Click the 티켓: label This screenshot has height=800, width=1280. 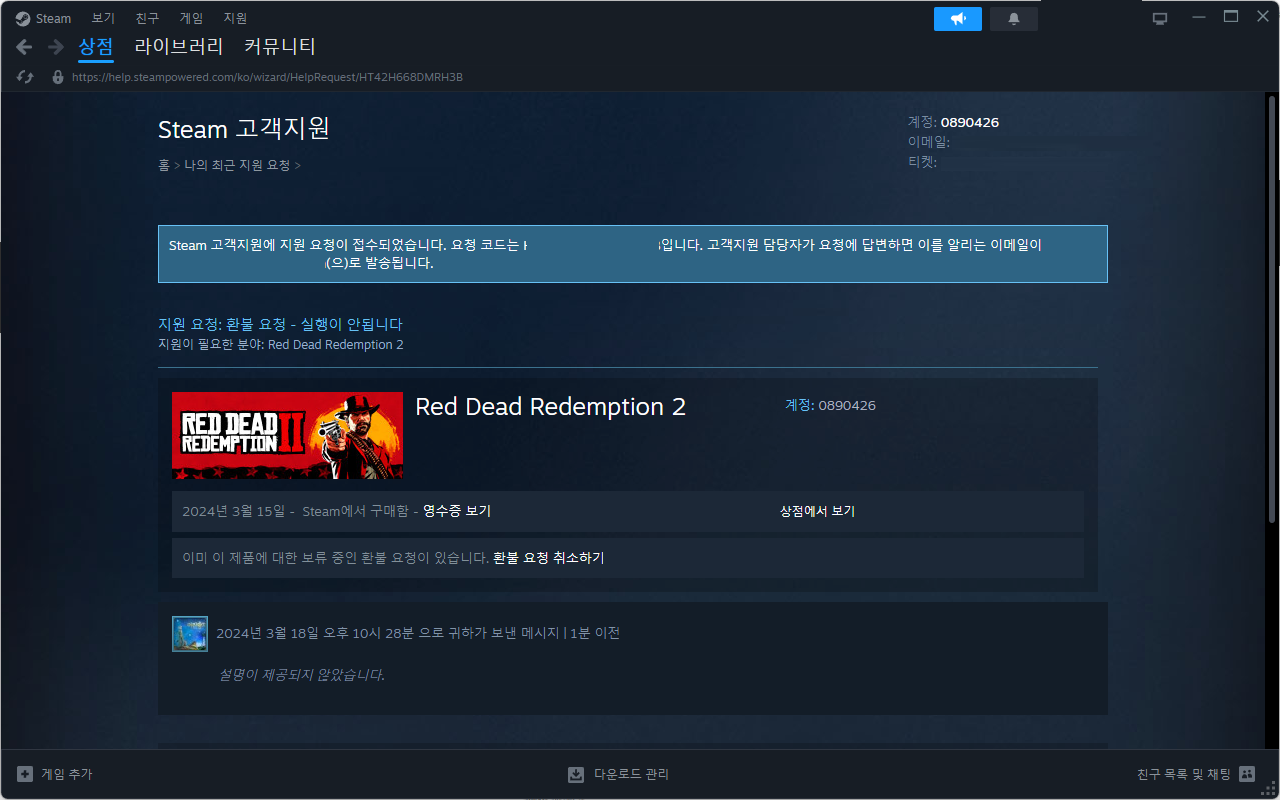922,161
